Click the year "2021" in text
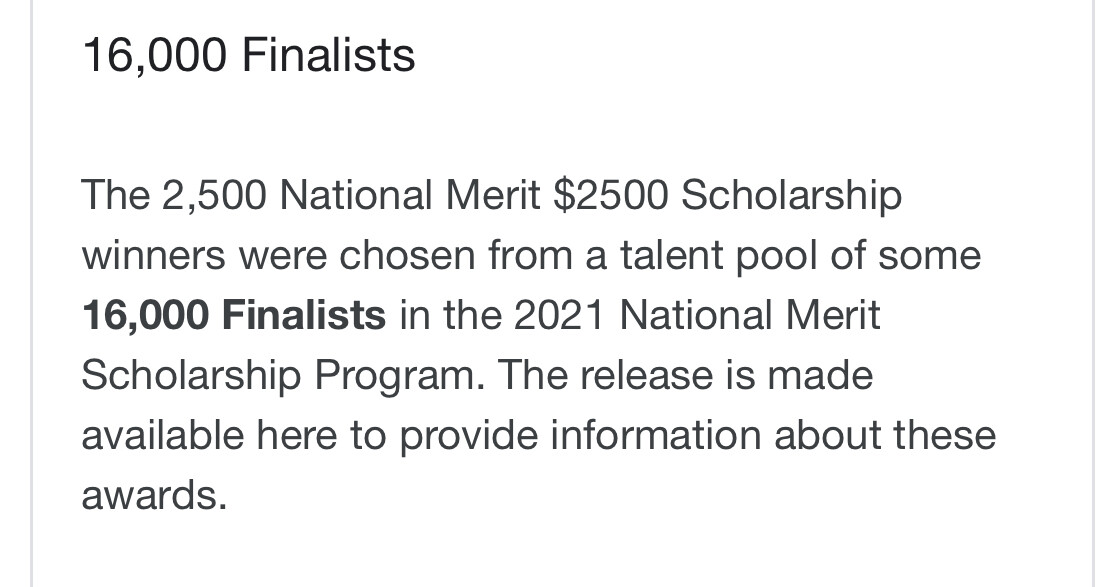 click(559, 315)
